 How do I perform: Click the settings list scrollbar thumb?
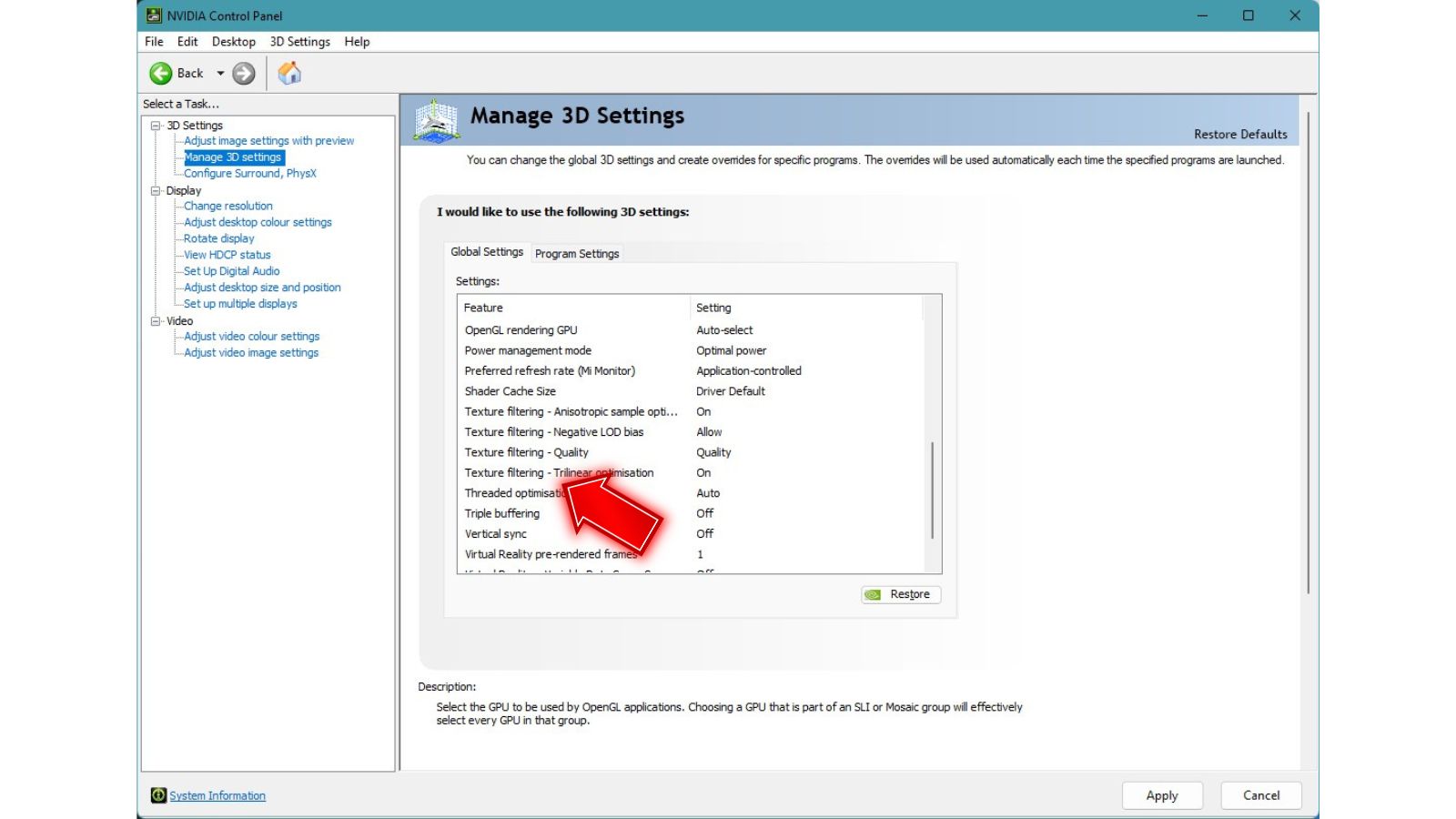tap(932, 490)
